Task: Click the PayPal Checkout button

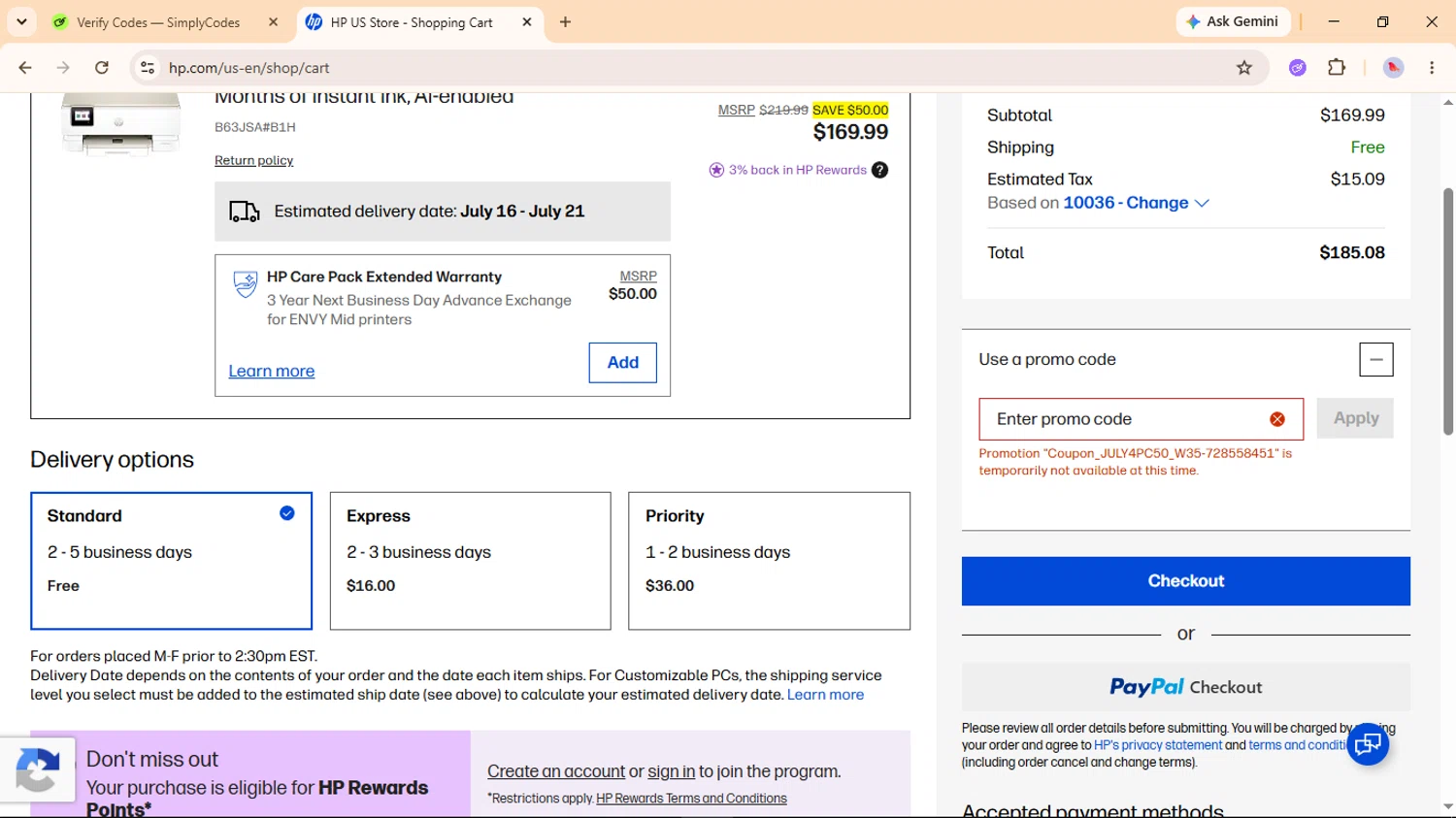Action: [1185, 687]
